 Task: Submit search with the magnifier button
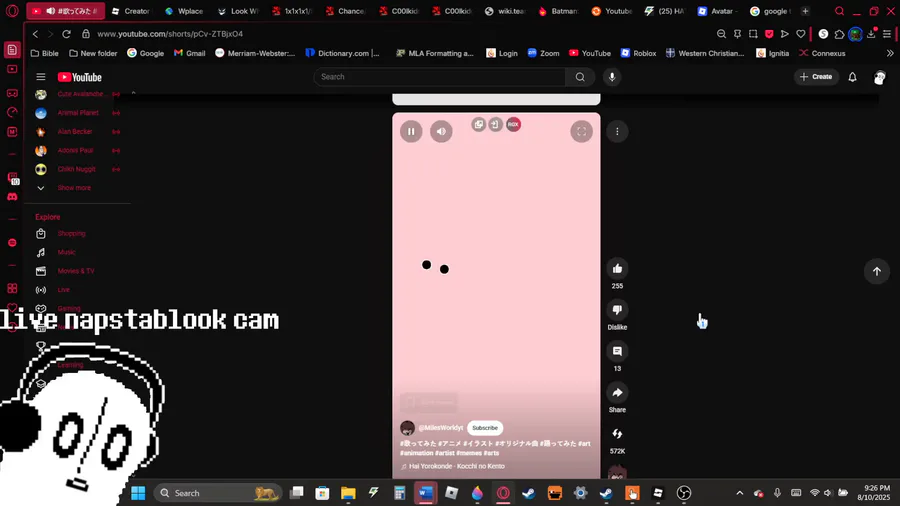580,77
